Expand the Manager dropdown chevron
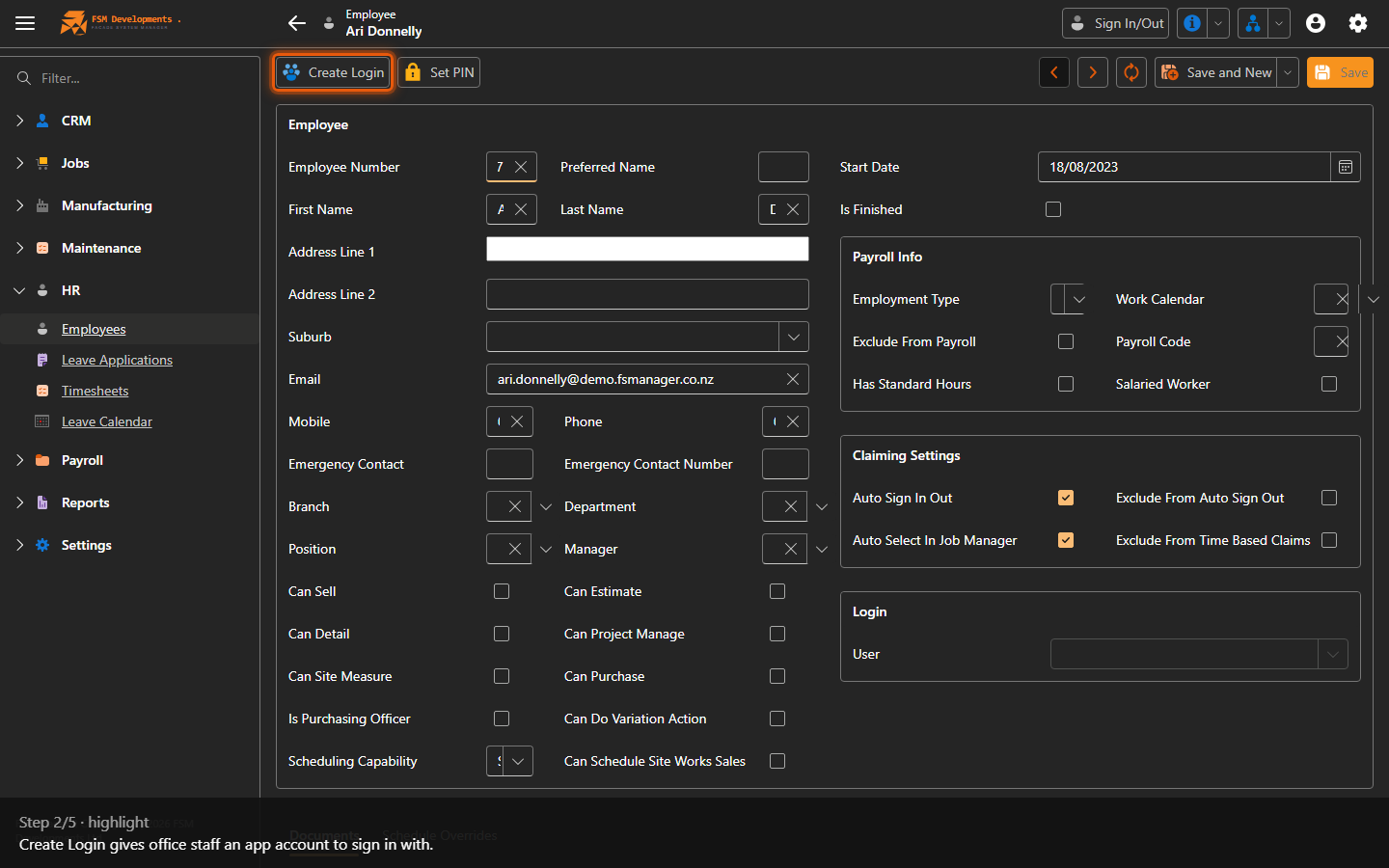The width and height of the screenshot is (1389, 868). coord(822,549)
